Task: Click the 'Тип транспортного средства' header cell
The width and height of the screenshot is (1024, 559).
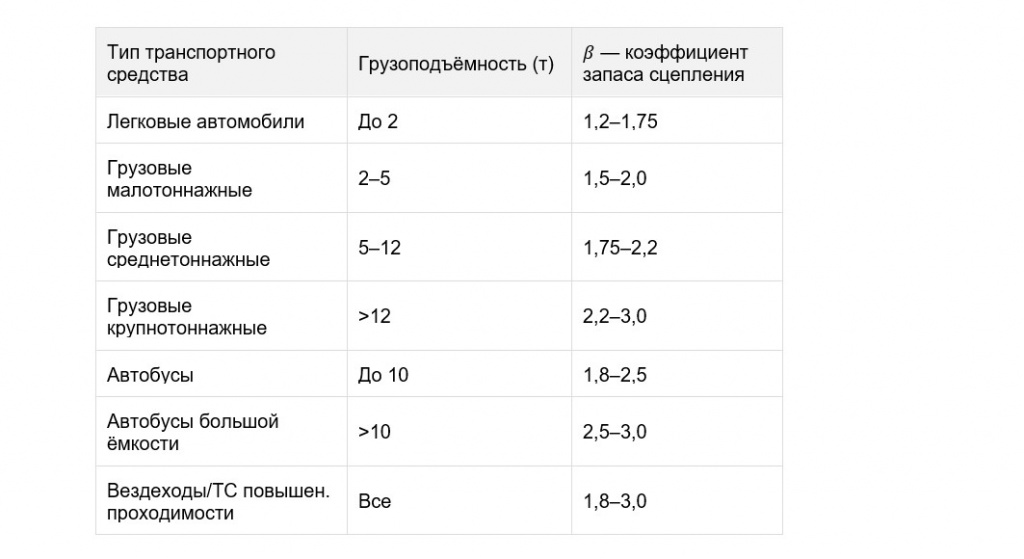Action: [221, 63]
